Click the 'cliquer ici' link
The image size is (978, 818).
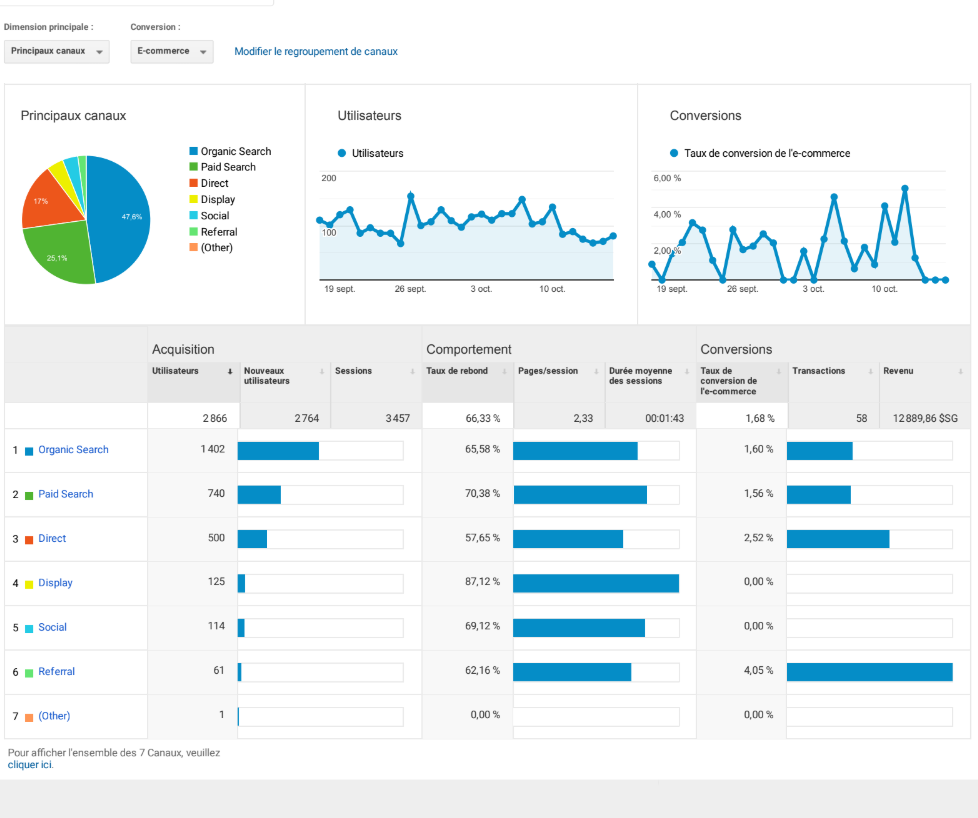(30, 765)
